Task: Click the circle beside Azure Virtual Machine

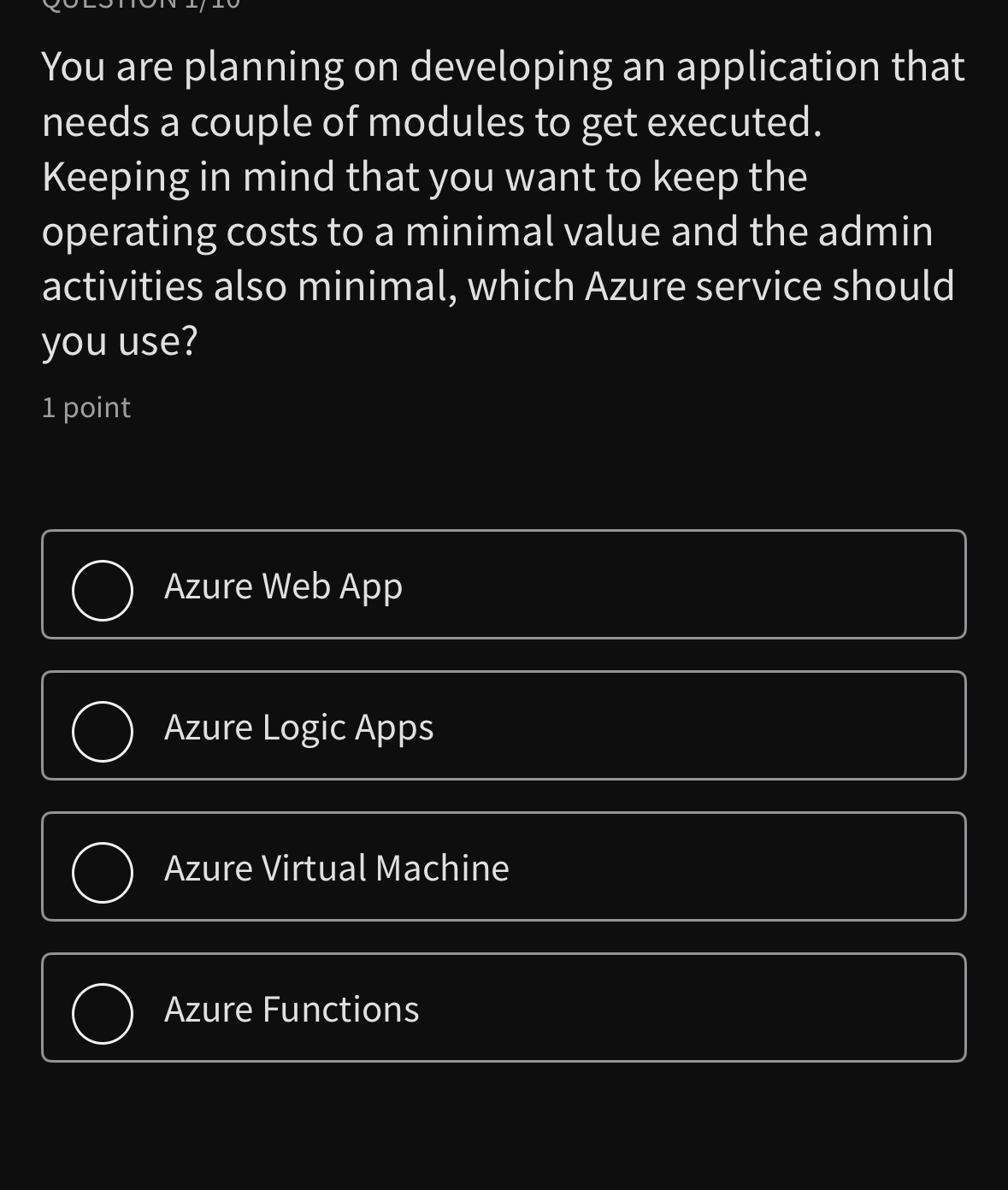Action: (102, 871)
